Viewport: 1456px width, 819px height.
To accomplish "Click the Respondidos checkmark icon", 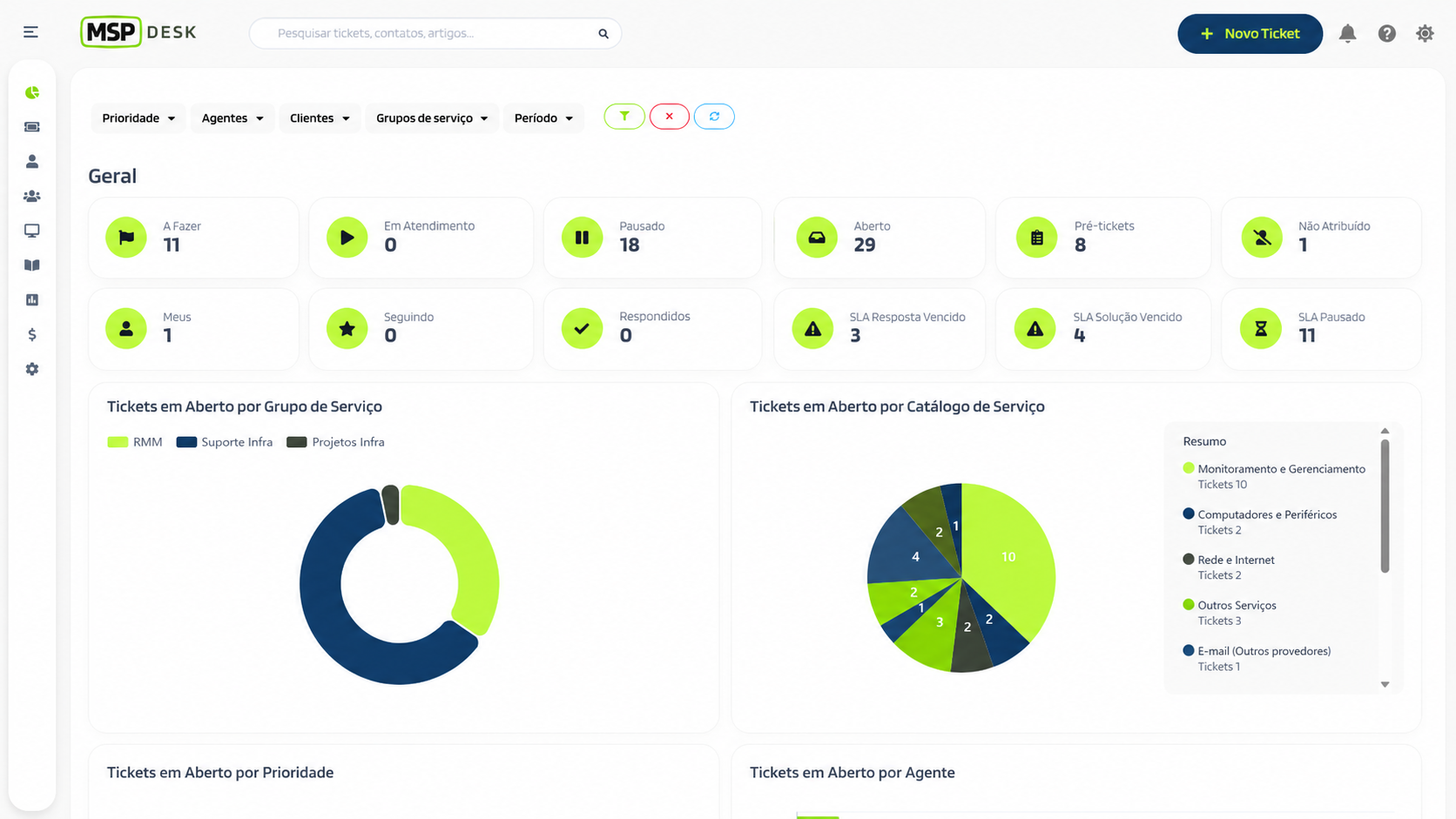I will (583, 329).
